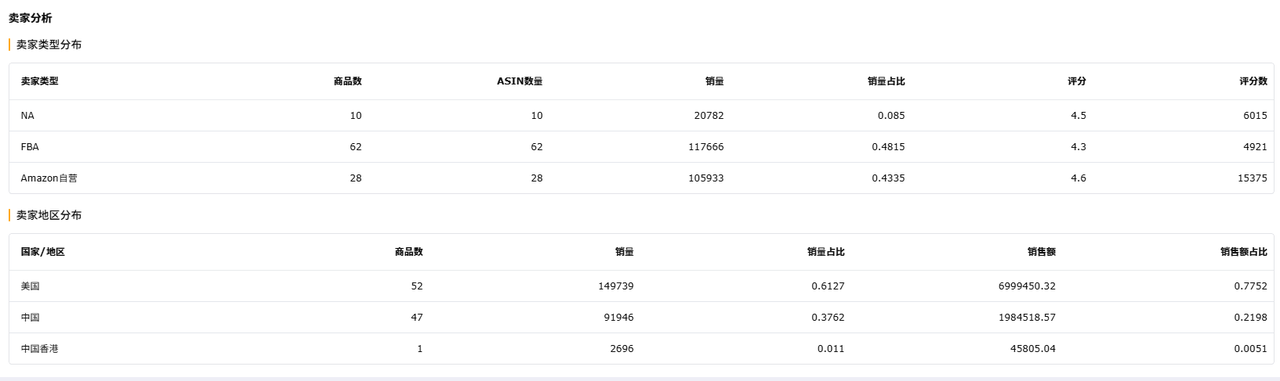Select the 美国 region row label
Image resolution: width=1280 pixels, height=381 pixels.
coord(30,286)
